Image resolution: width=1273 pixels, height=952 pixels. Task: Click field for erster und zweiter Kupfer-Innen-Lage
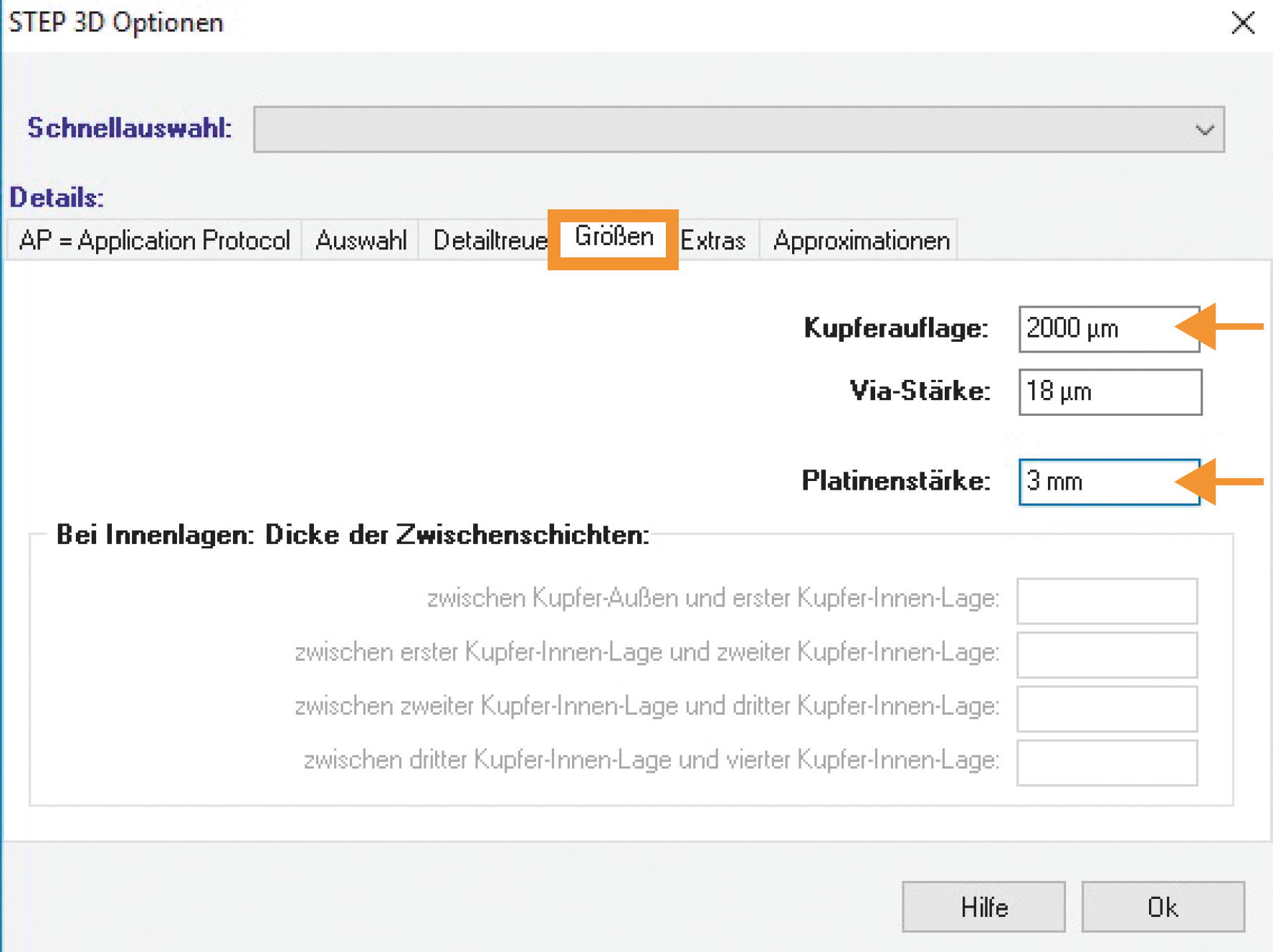click(1107, 654)
